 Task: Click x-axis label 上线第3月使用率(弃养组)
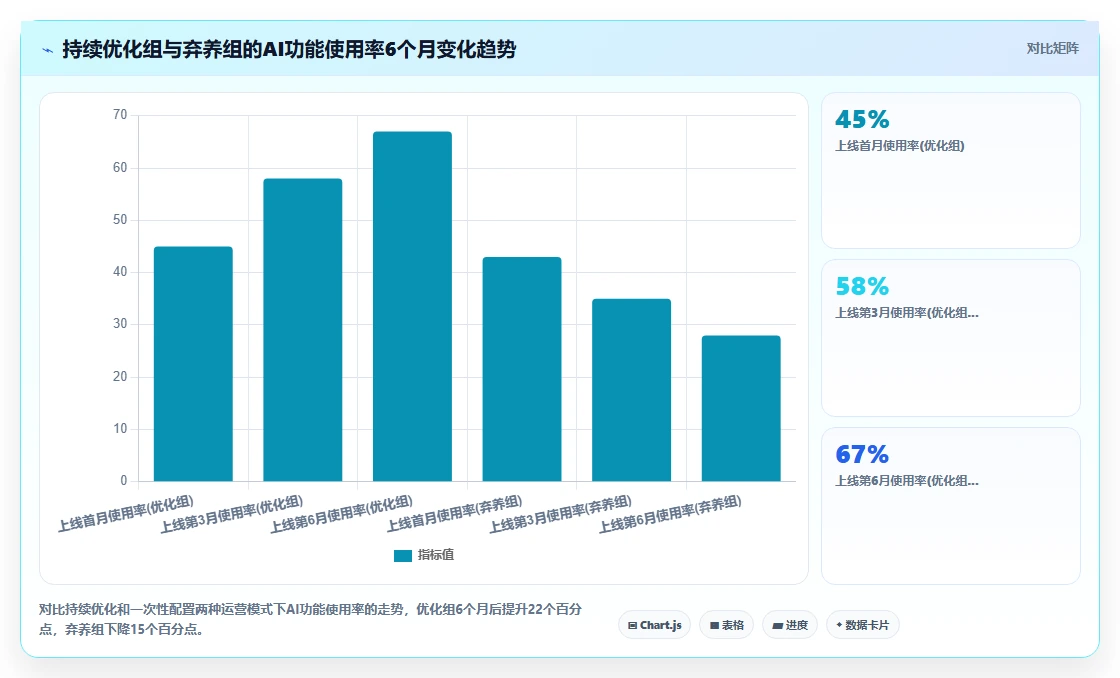tap(561, 514)
